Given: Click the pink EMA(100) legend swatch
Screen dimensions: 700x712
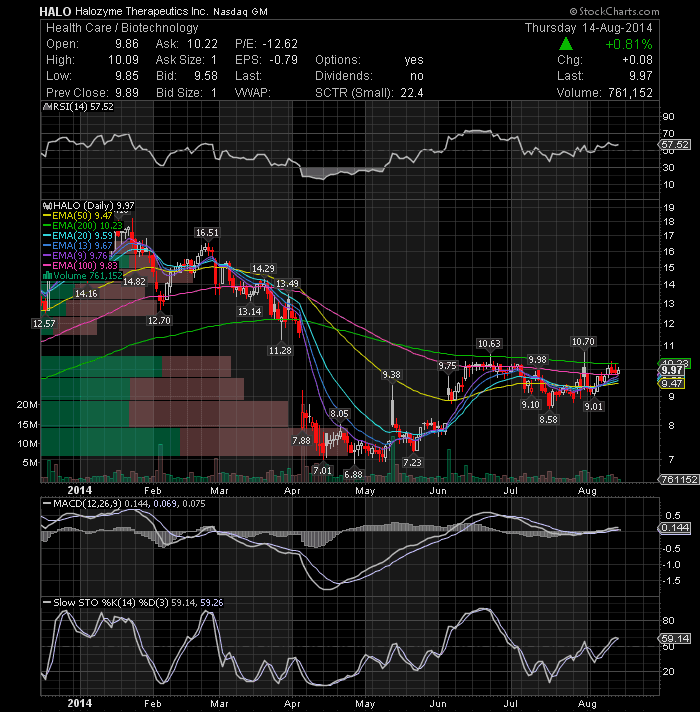Looking at the screenshot, I should (x=47, y=266).
